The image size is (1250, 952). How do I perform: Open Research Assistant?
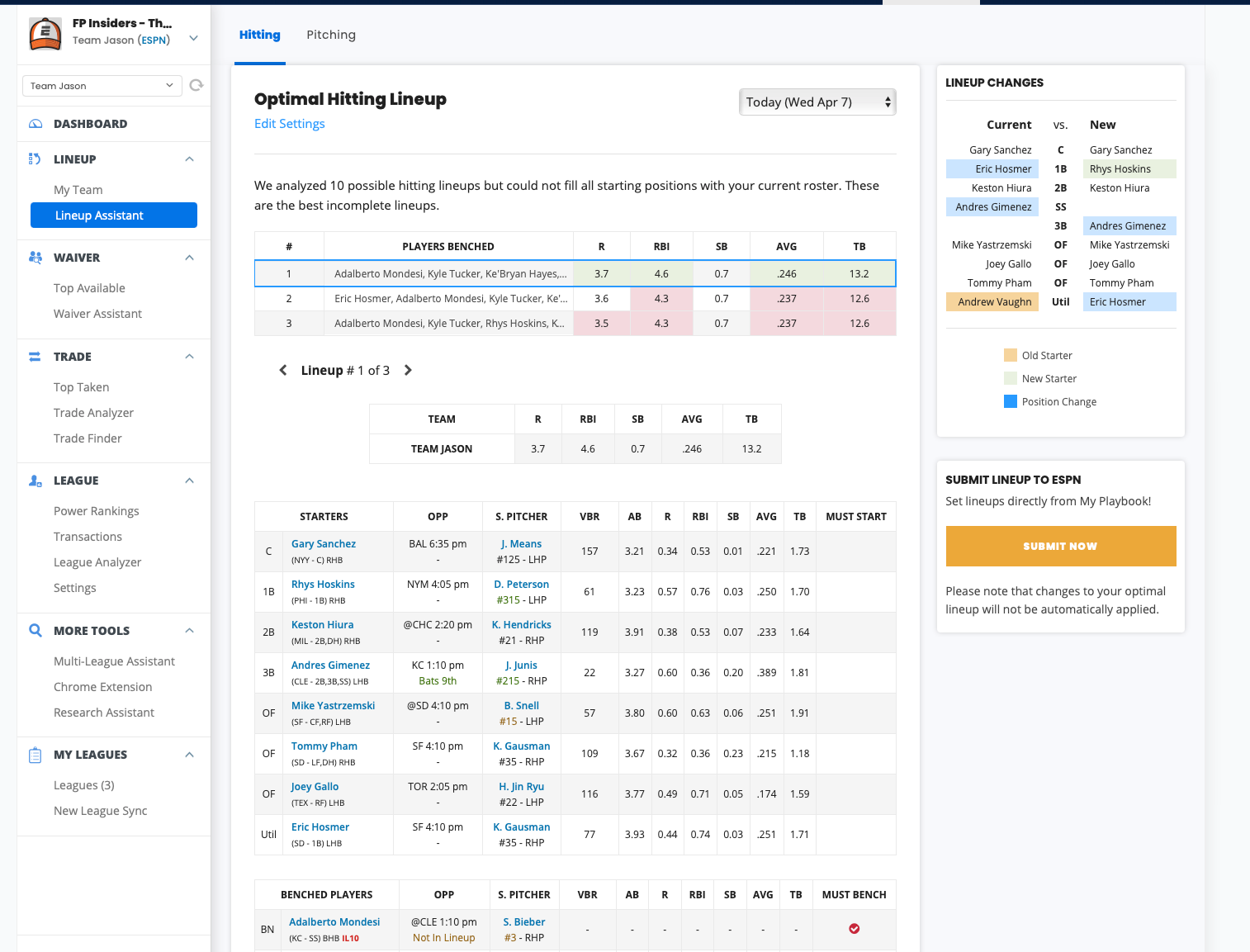[104, 713]
